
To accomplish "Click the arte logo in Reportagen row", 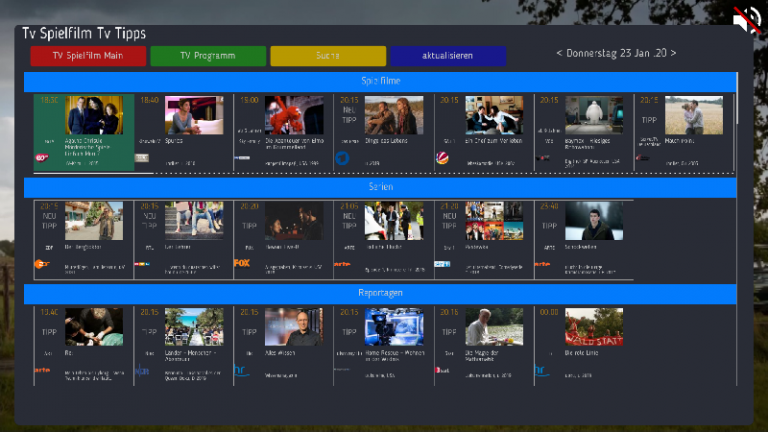I will point(42,370).
